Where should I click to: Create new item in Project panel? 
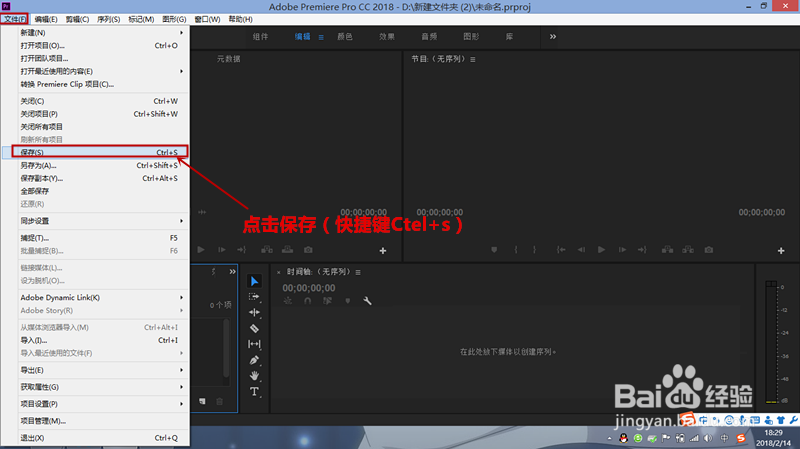(x=202, y=401)
